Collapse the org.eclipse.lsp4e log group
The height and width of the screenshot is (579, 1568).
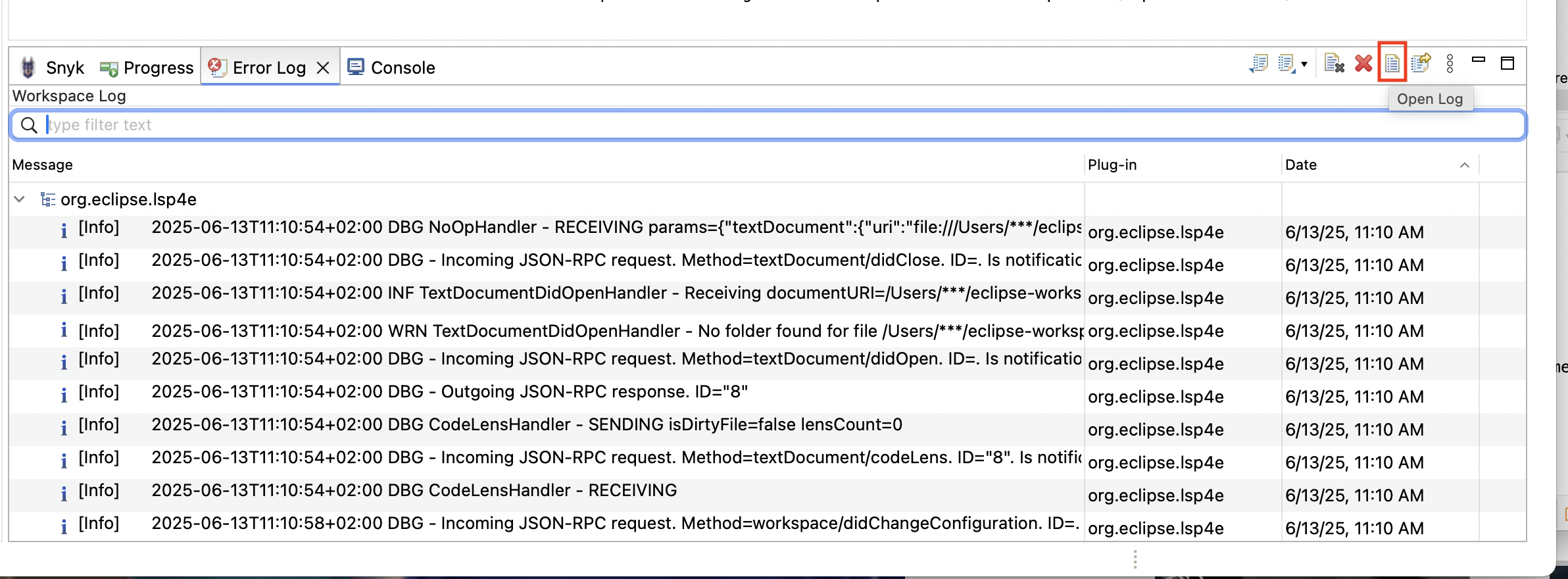(x=20, y=199)
